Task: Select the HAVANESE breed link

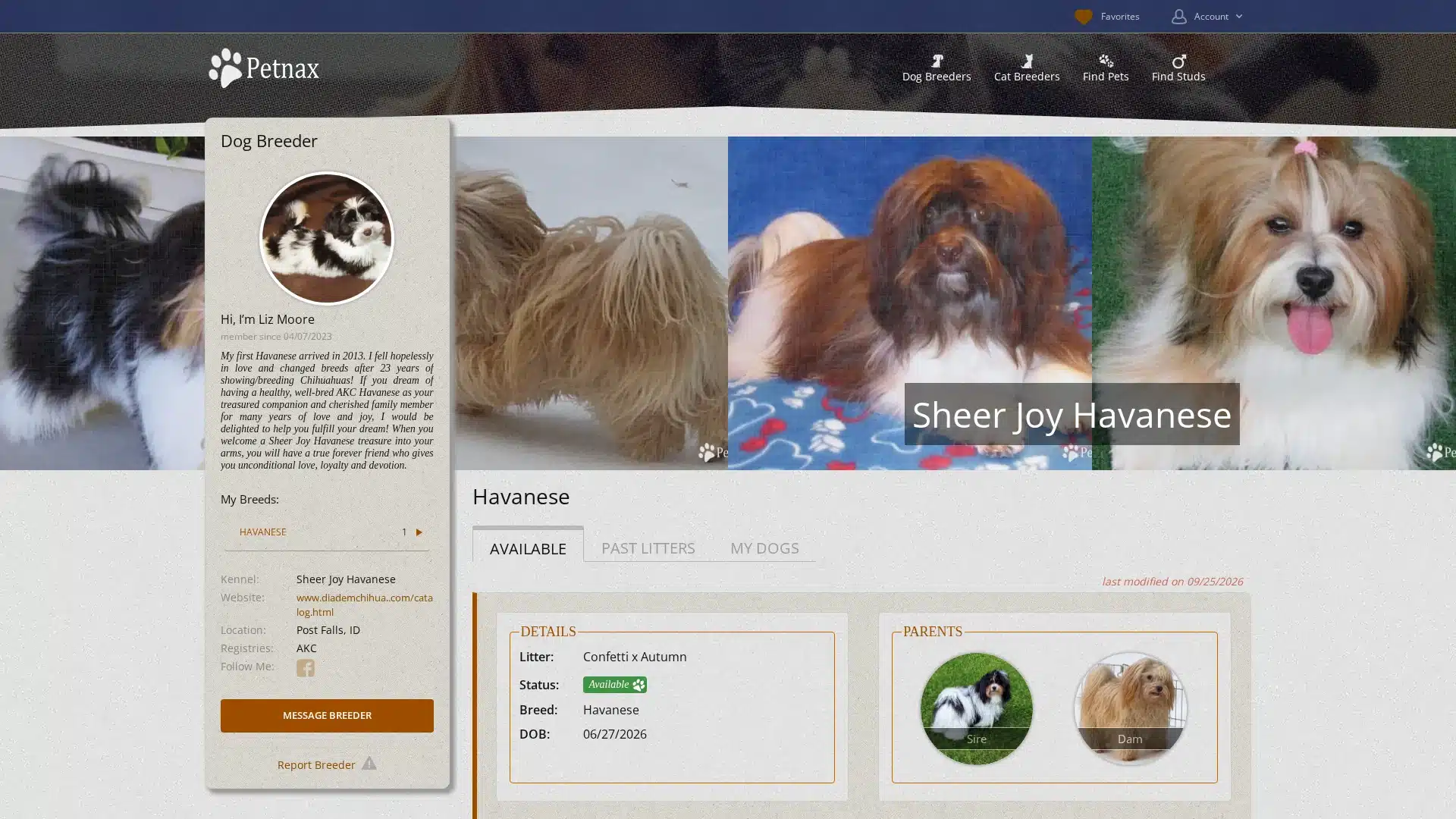Action: point(262,532)
